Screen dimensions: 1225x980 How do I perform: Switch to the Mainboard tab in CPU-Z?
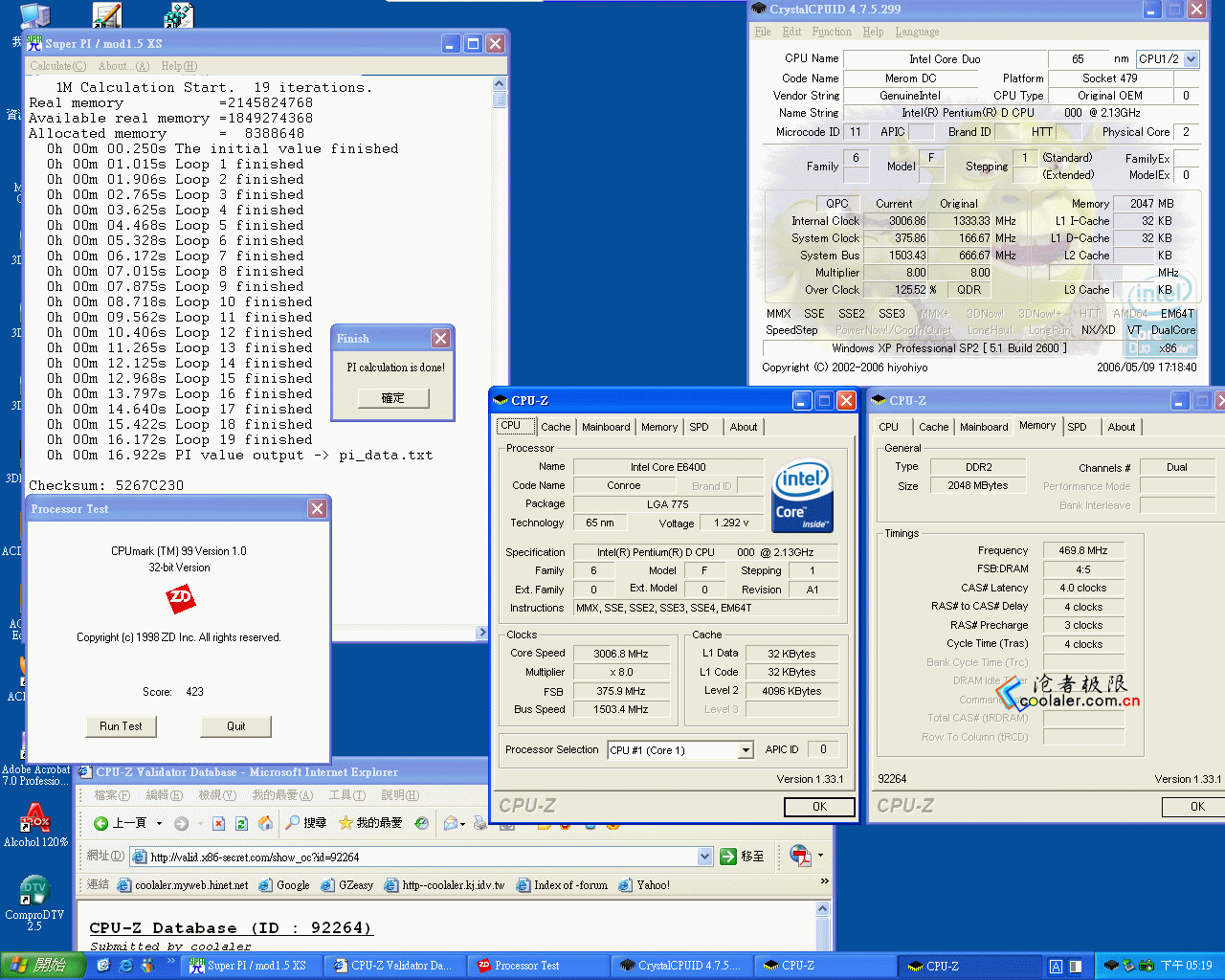(606, 427)
